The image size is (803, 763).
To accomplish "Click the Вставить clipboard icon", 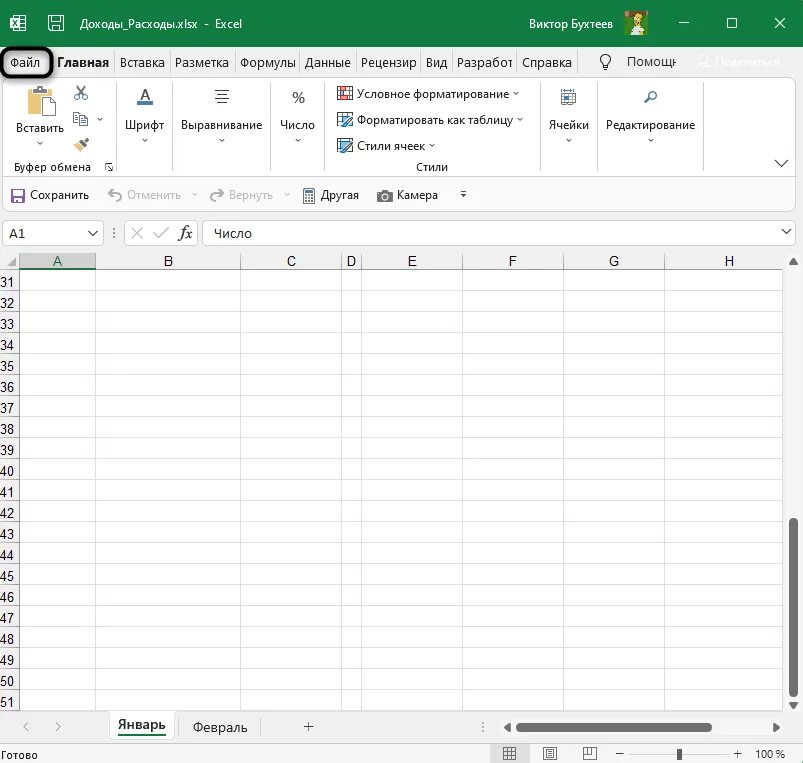I will pos(41,101).
